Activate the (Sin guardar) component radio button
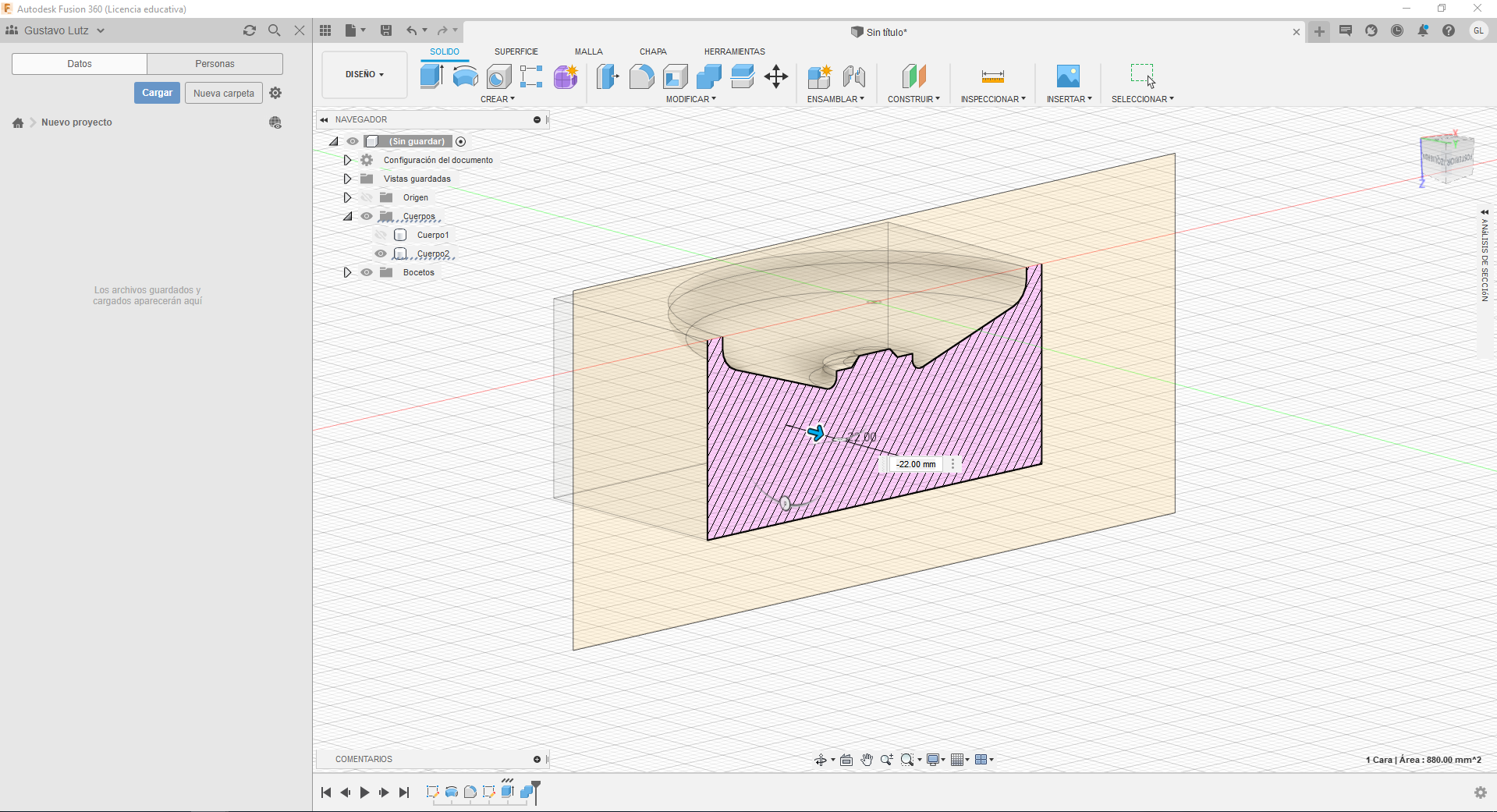The image size is (1497, 812). [x=461, y=141]
